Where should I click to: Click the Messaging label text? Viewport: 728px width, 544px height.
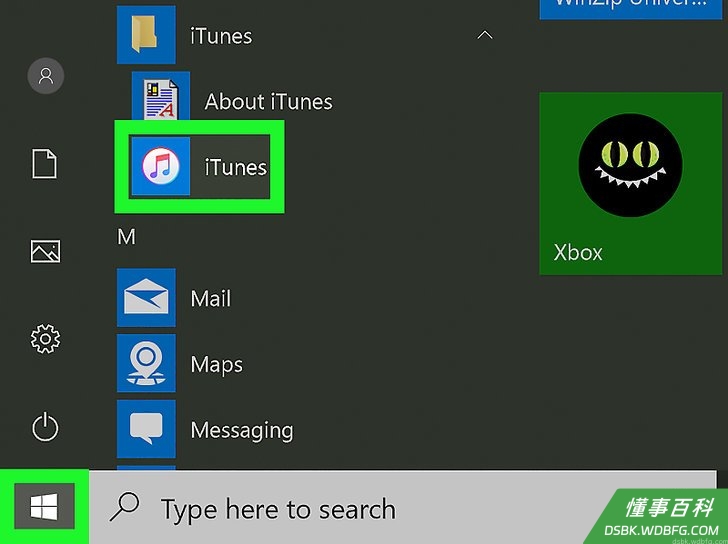(242, 431)
